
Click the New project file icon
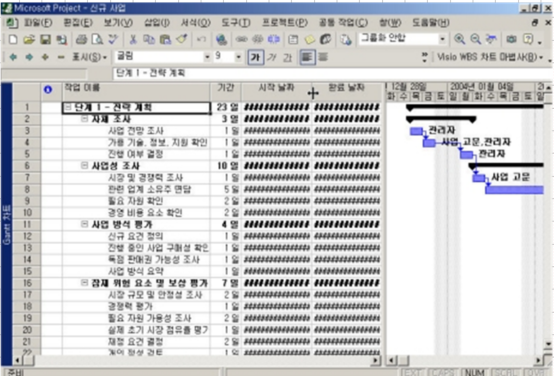click(13, 39)
